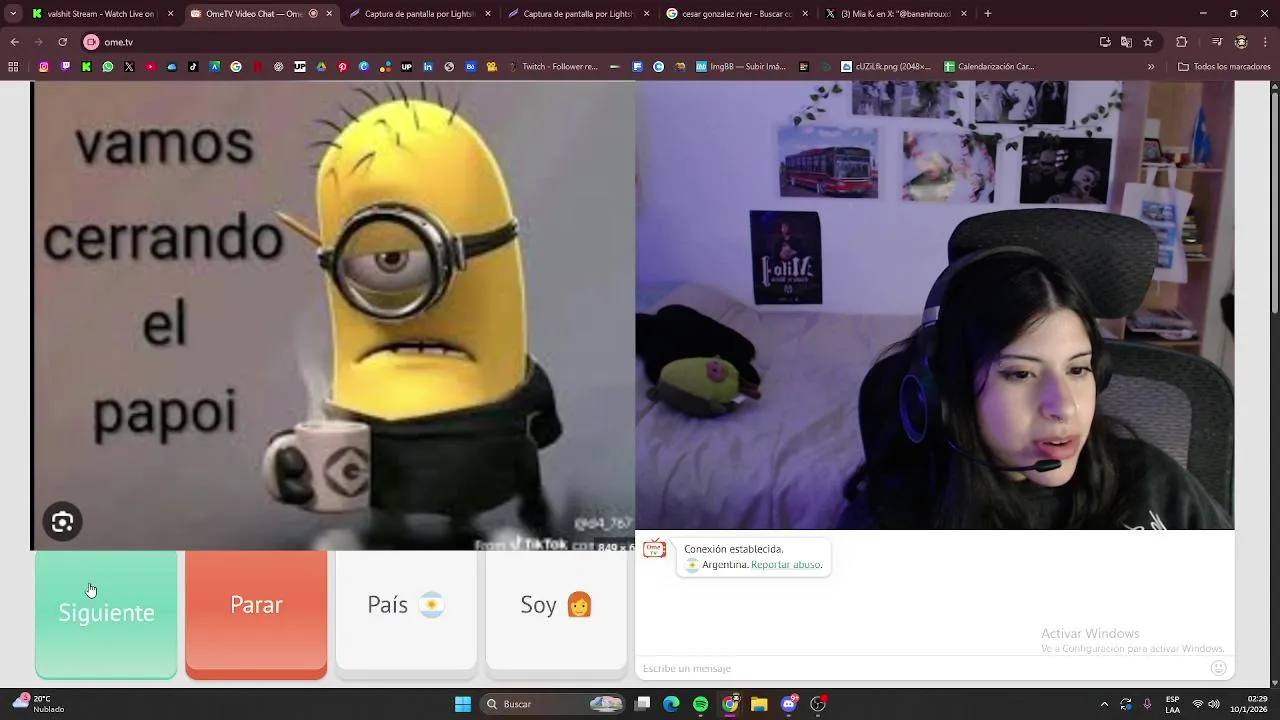This screenshot has width=1280, height=720.
Task: Open the media control icon in toolbar
Action: pyautogui.click(x=1217, y=42)
